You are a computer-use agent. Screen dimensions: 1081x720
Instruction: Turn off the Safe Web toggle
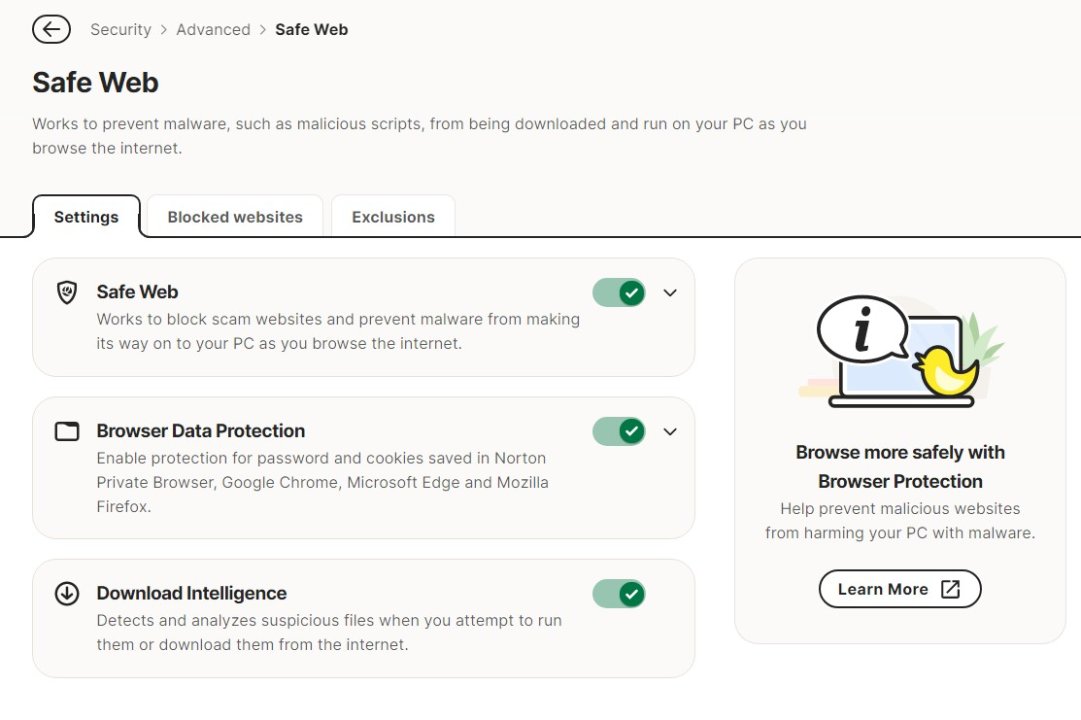point(619,293)
